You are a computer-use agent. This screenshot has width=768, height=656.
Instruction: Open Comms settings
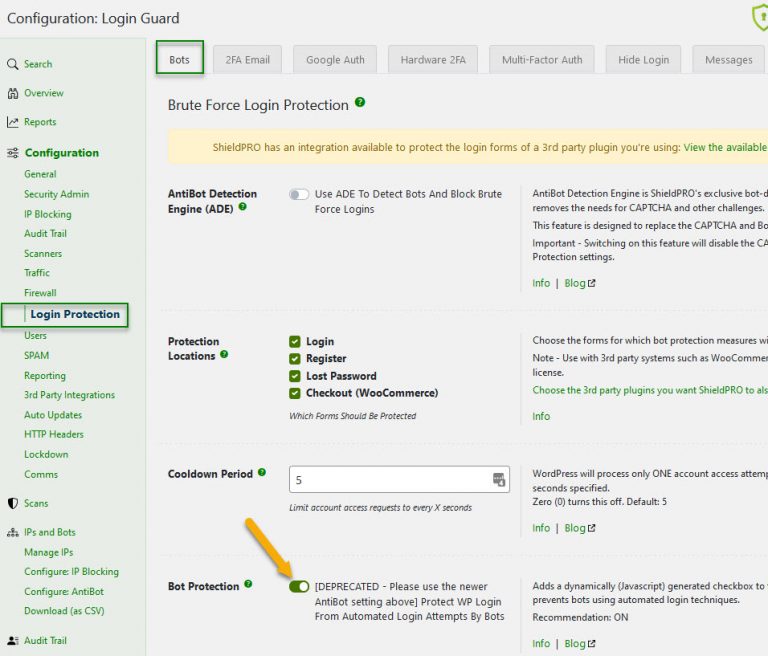click(x=41, y=475)
